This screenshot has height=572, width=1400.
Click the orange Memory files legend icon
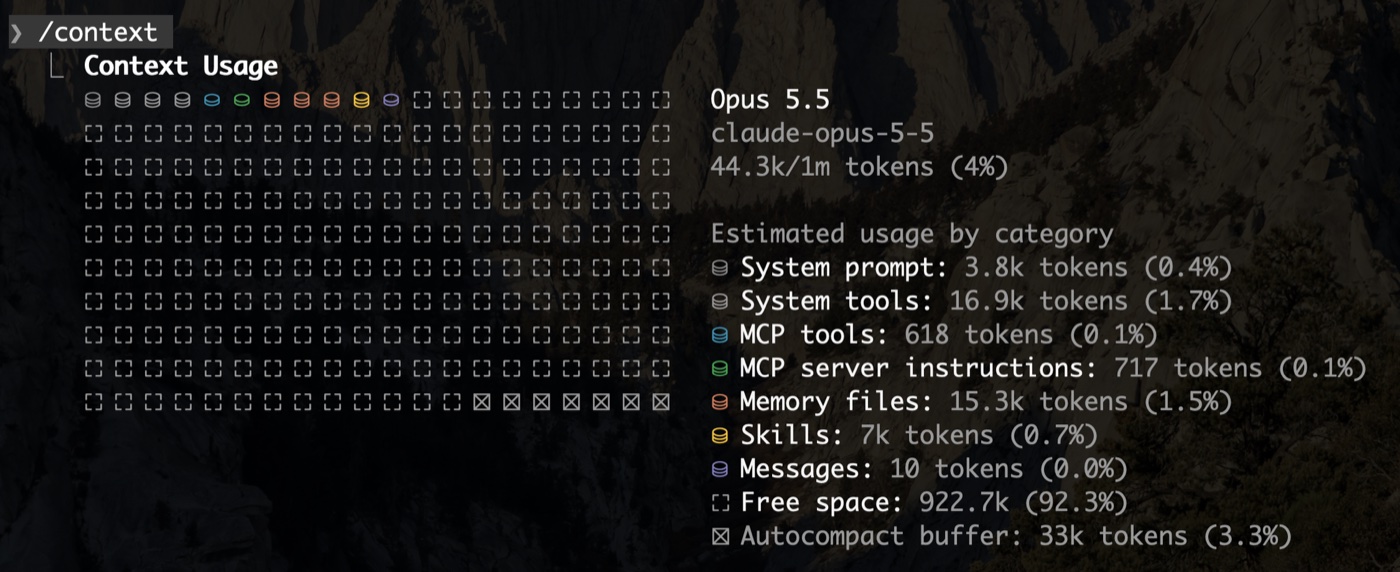[720, 402]
